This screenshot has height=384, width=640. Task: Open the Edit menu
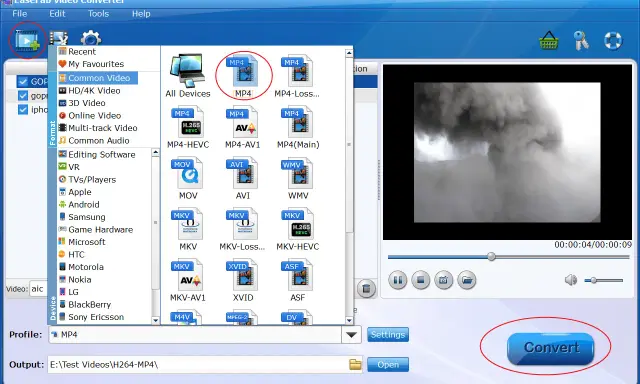point(57,13)
